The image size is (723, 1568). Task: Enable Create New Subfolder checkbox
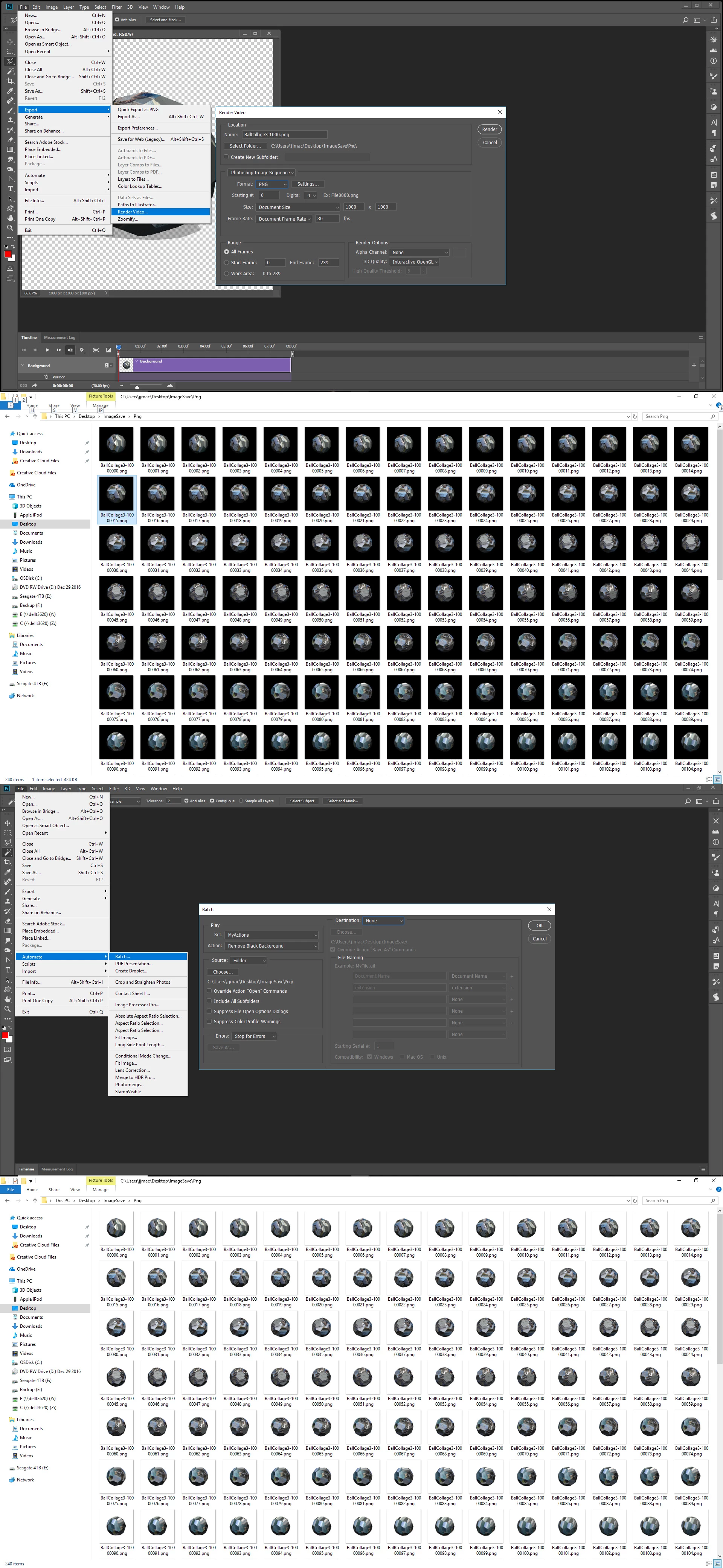pyautogui.click(x=226, y=157)
